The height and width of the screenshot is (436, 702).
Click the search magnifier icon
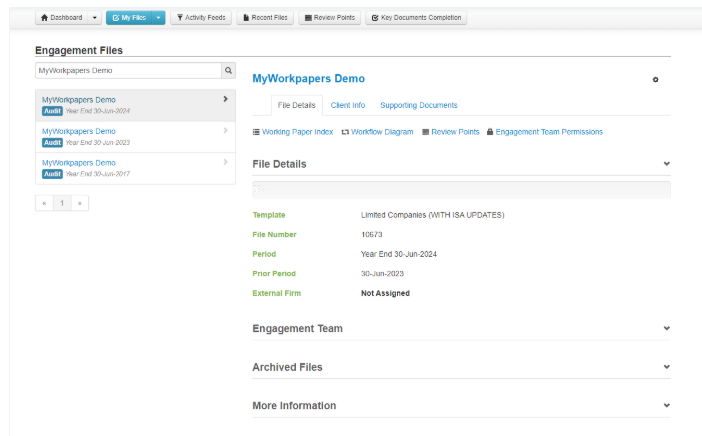point(228,71)
